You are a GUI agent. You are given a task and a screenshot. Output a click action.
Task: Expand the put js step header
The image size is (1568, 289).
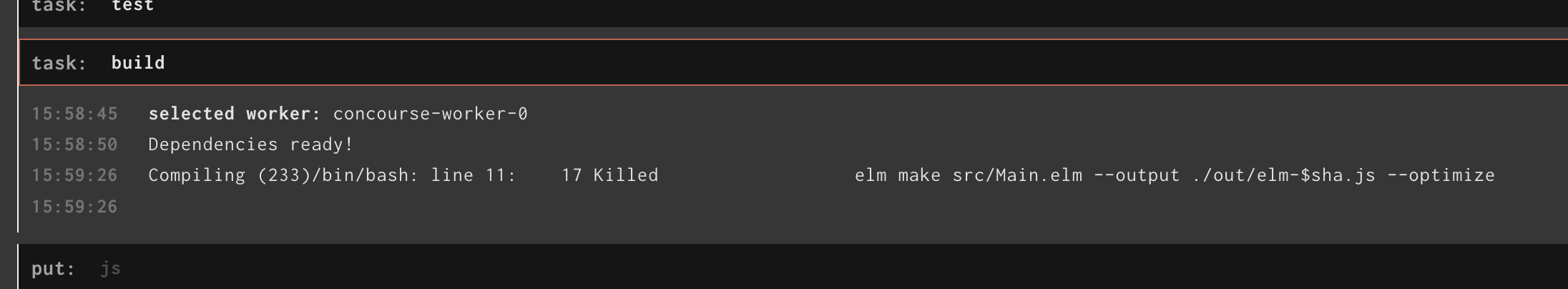[x=793, y=268]
